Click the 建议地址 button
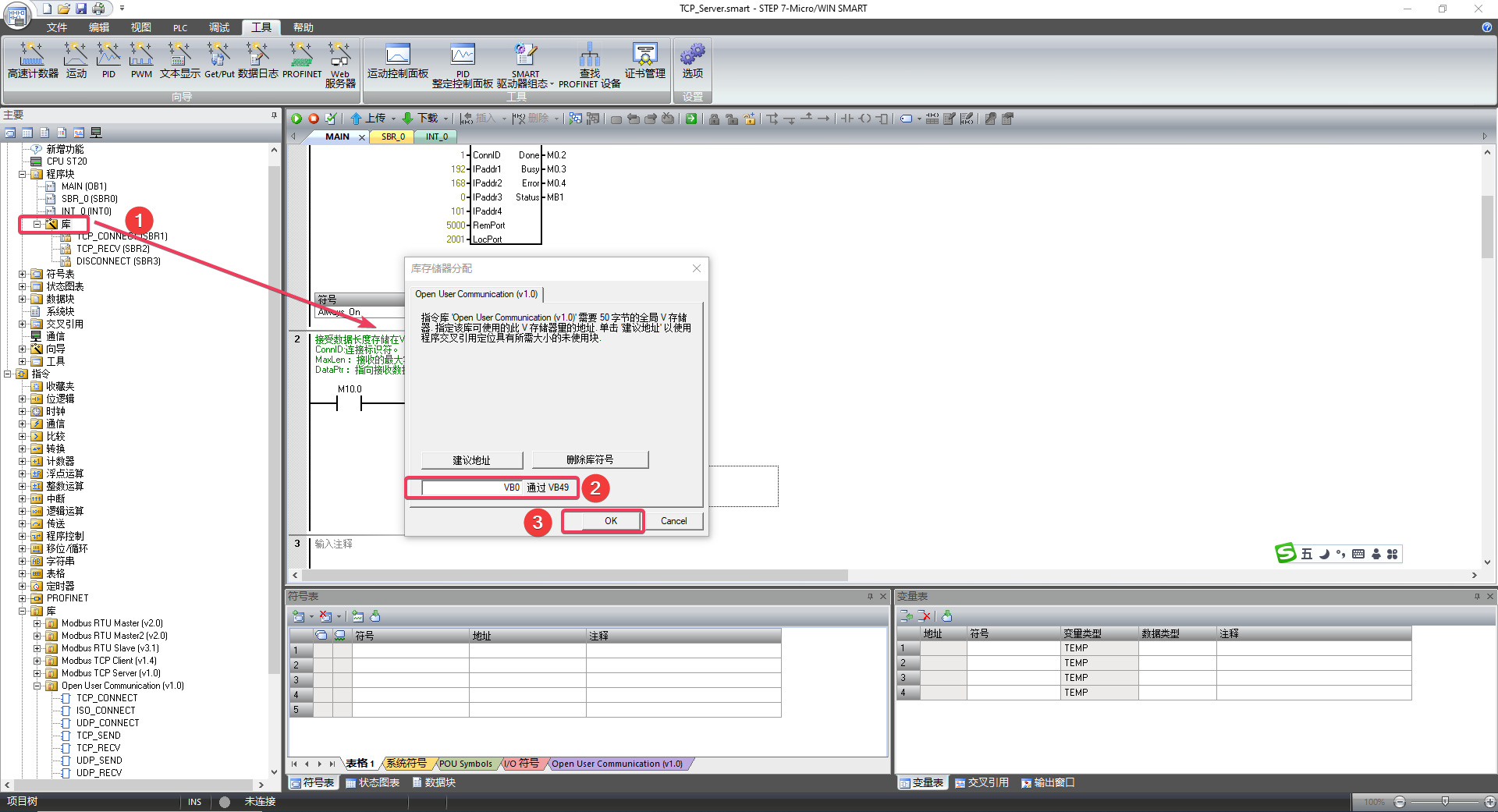 coord(471,460)
